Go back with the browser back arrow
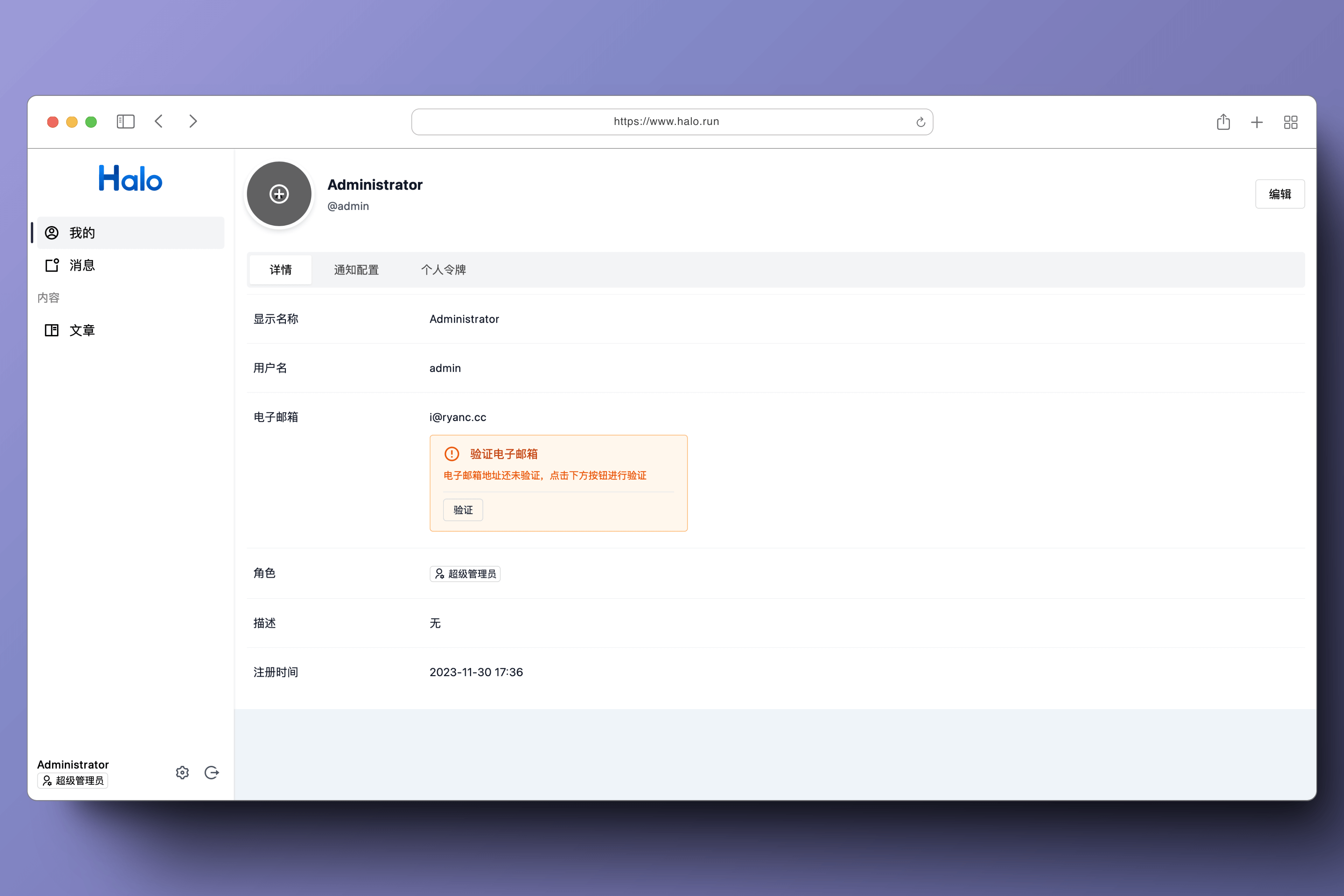1344x896 pixels. click(x=160, y=122)
